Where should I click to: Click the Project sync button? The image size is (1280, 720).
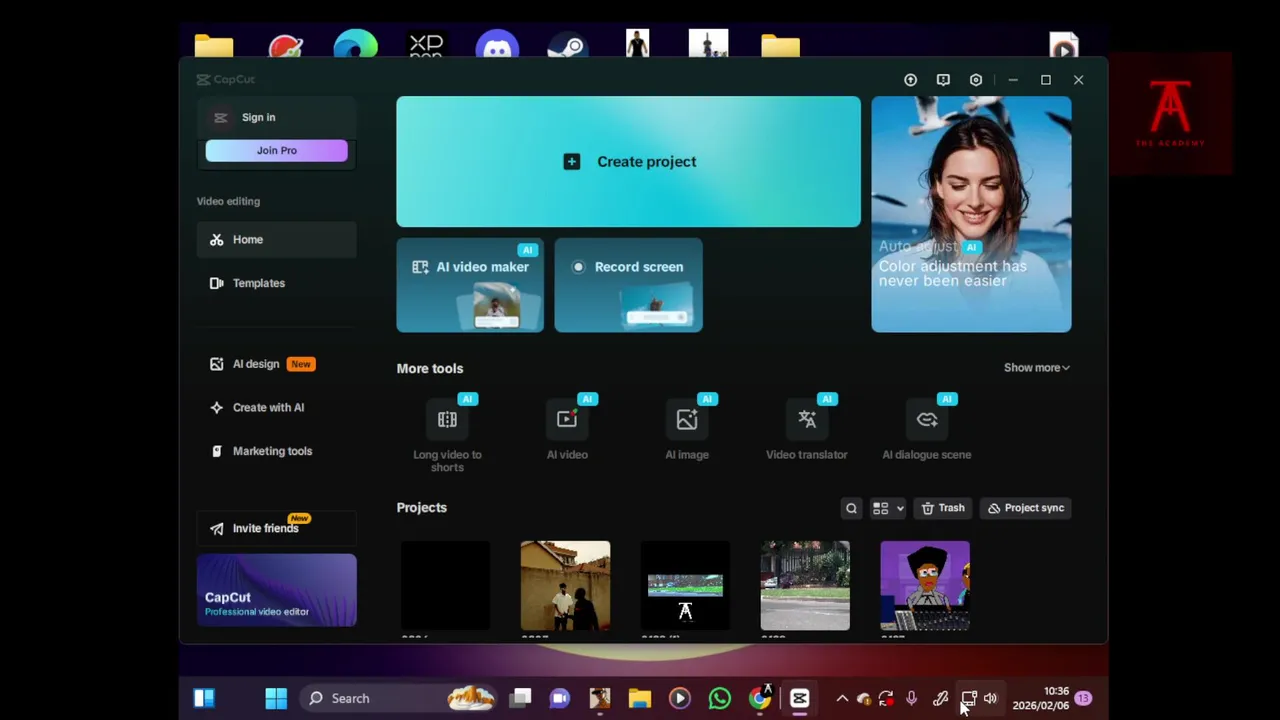1026,508
